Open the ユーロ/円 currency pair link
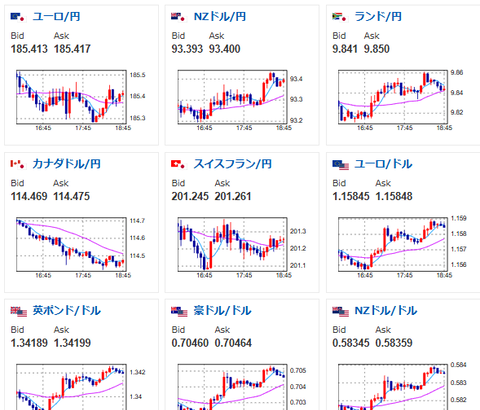The width and height of the screenshot is (480, 410). coord(56,16)
